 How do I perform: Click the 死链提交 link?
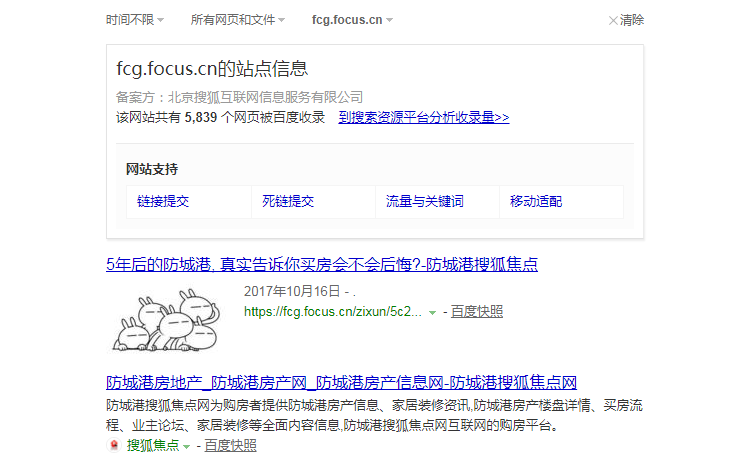click(x=288, y=202)
